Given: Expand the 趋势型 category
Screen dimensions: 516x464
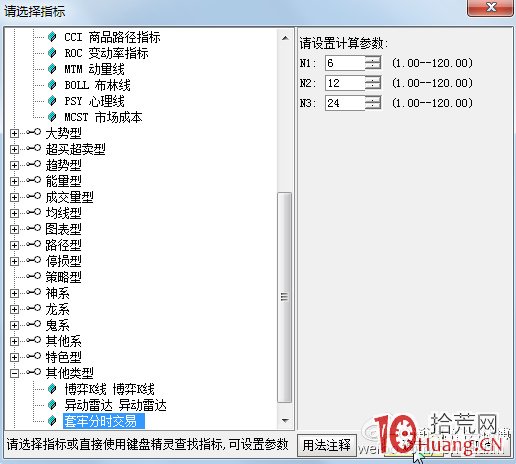Looking at the screenshot, I should click(14, 165).
